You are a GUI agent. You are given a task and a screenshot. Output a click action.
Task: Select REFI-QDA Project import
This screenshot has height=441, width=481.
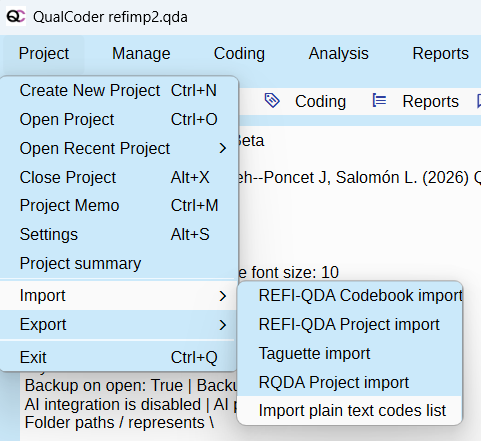click(x=350, y=324)
